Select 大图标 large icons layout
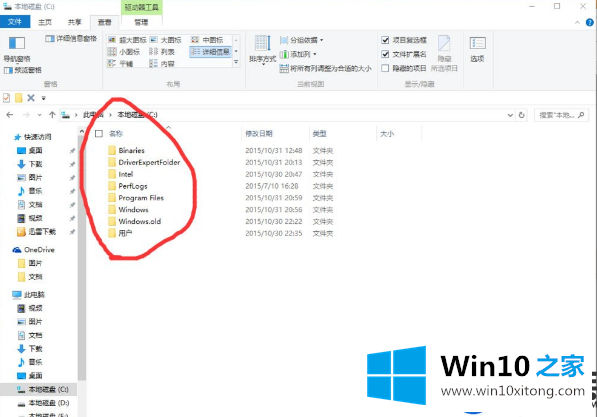597x417 pixels. 166,40
